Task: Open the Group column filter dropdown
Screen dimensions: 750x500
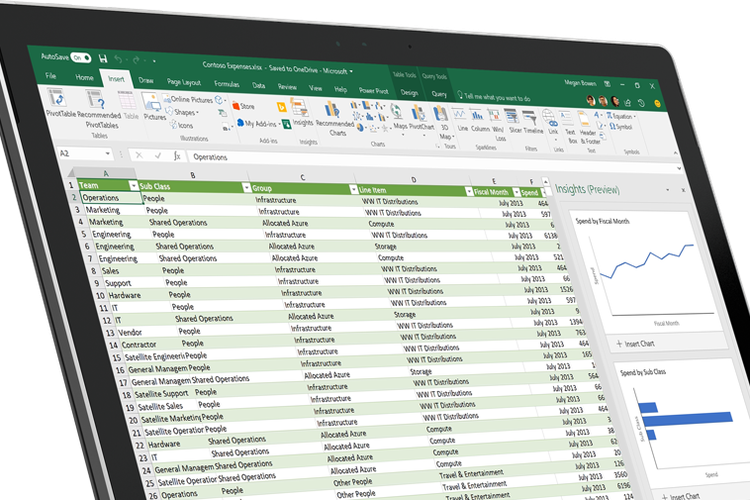Action: pyautogui.click(x=353, y=189)
